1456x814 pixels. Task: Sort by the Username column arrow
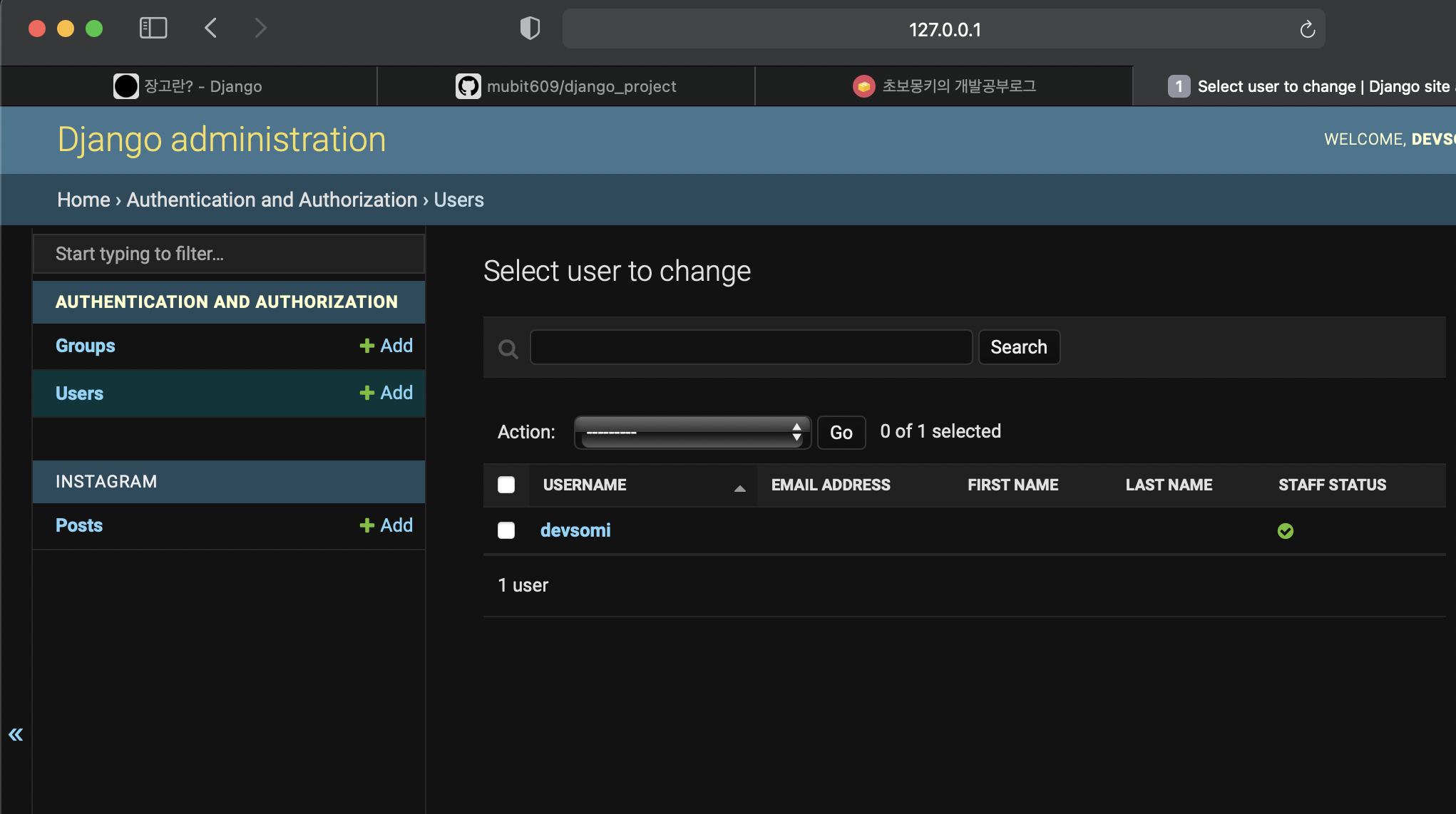pos(739,488)
